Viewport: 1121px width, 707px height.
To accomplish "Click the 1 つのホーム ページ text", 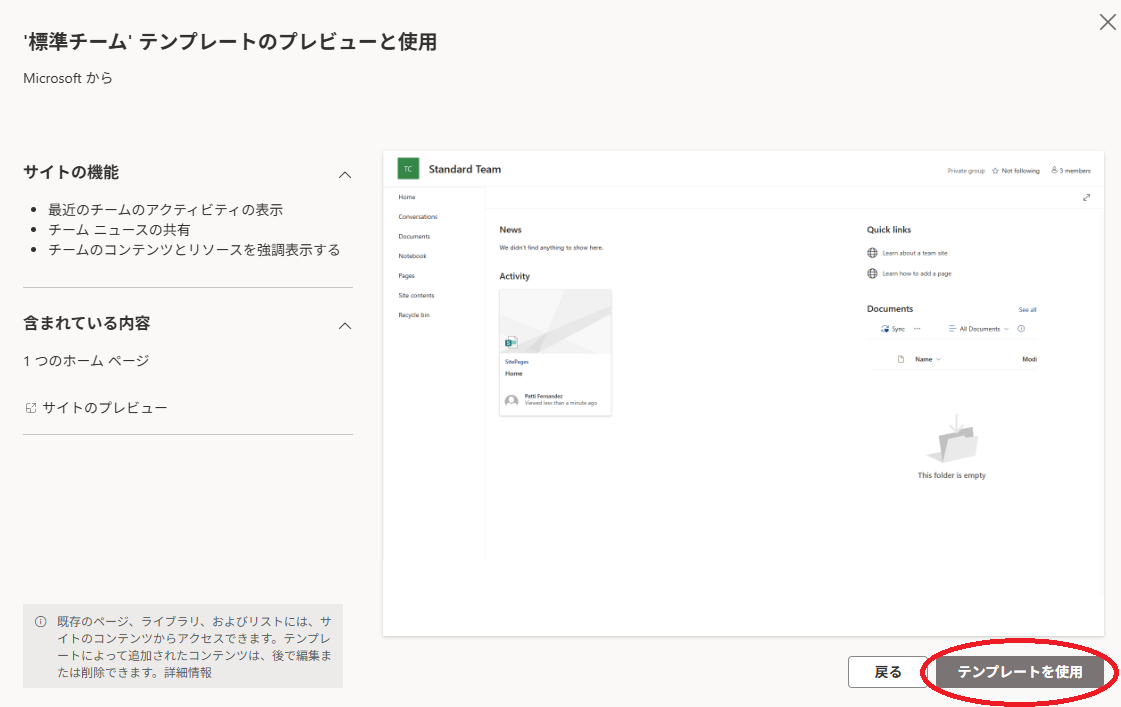I will point(87,361).
